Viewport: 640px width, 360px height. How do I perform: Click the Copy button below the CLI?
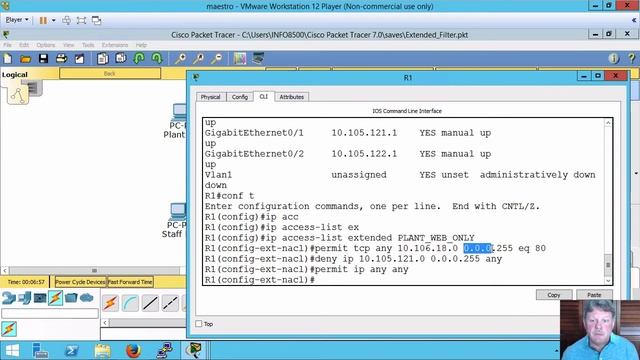[x=554, y=295]
